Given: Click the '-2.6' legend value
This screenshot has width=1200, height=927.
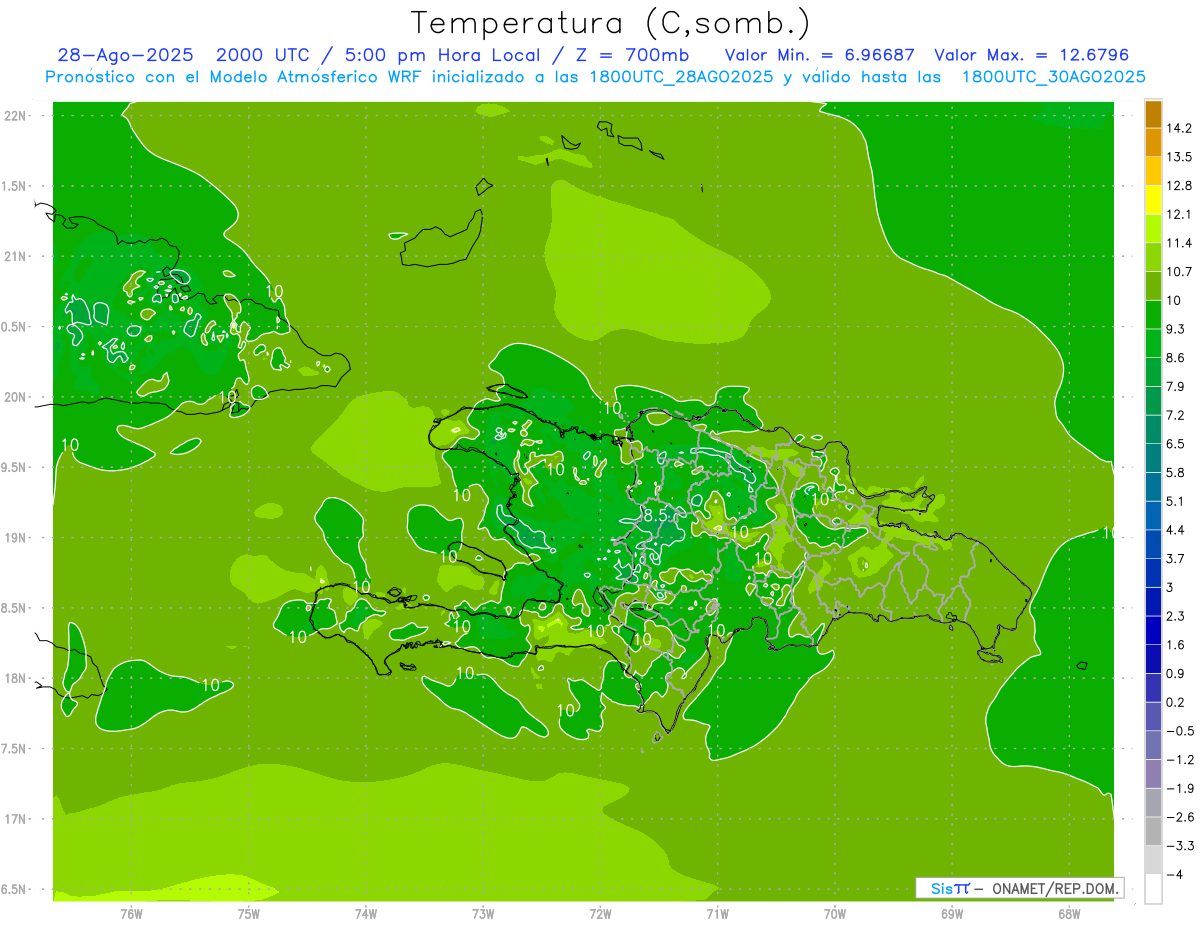Looking at the screenshot, I should 1180,817.
